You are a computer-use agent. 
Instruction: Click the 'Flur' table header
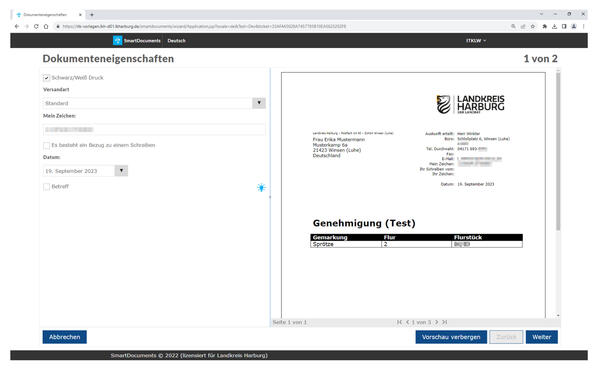[x=390, y=237]
